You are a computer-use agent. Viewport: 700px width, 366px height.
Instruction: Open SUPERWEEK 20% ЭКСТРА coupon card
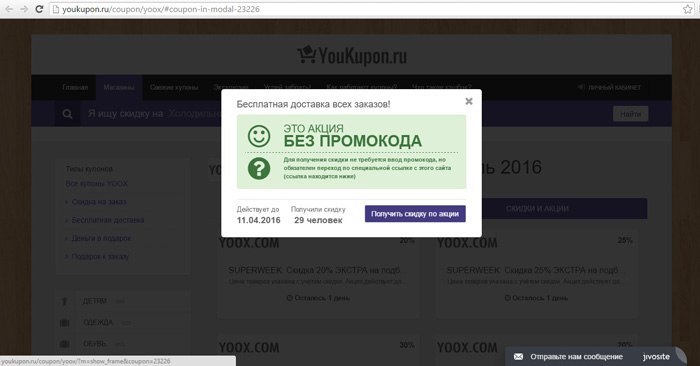[x=318, y=274]
